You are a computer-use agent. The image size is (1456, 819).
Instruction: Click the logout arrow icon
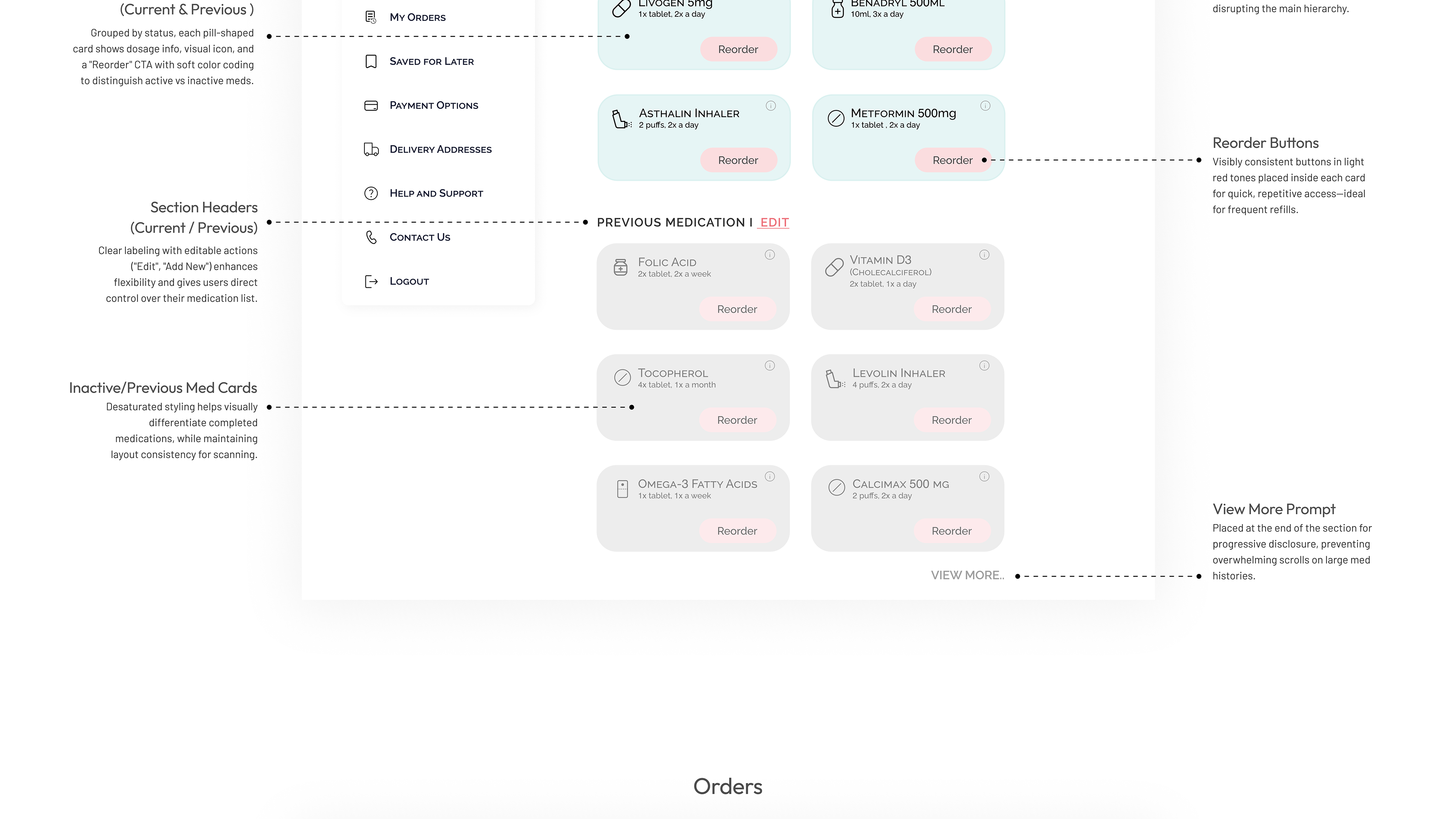371,281
